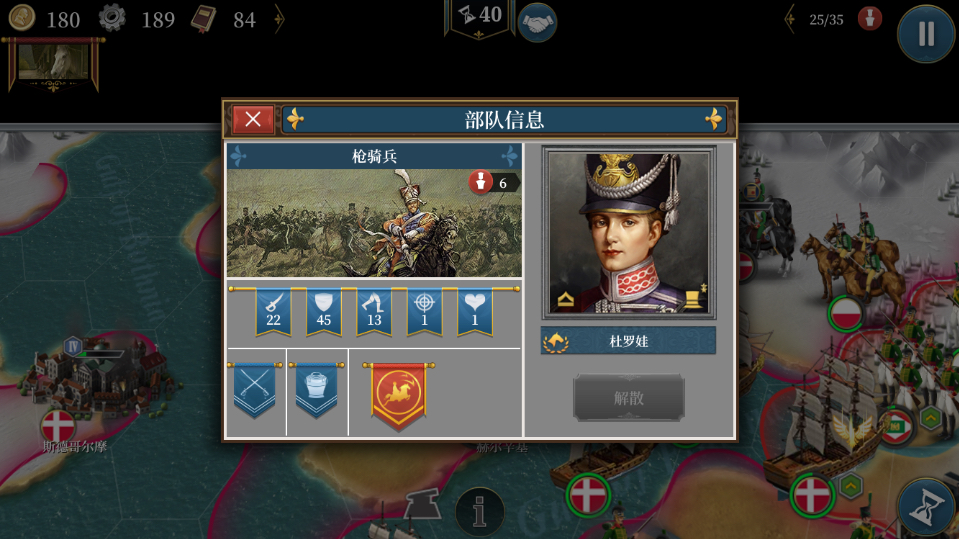This screenshot has height=539, width=959.
Task: Open the horse banner card at top left
Action: (53, 65)
